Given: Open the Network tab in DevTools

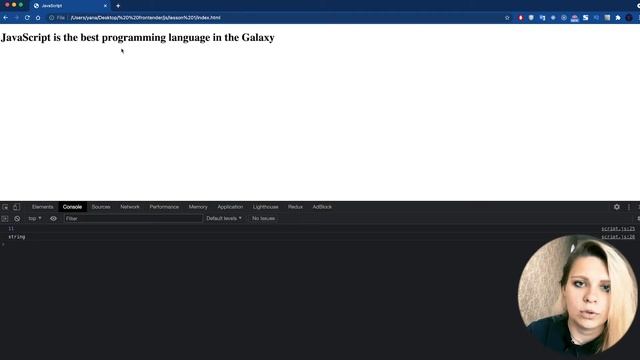Looking at the screenshot, I should pos(130,207).
